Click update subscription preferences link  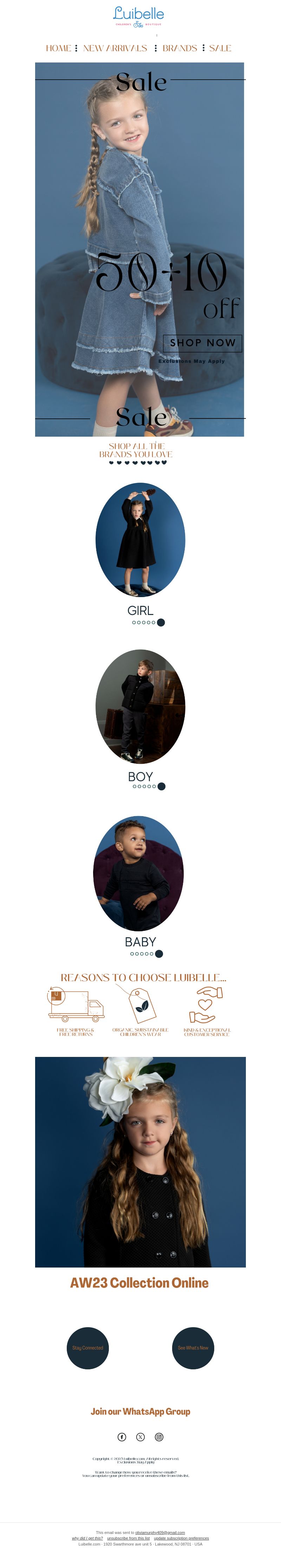tap(182, 1538)
